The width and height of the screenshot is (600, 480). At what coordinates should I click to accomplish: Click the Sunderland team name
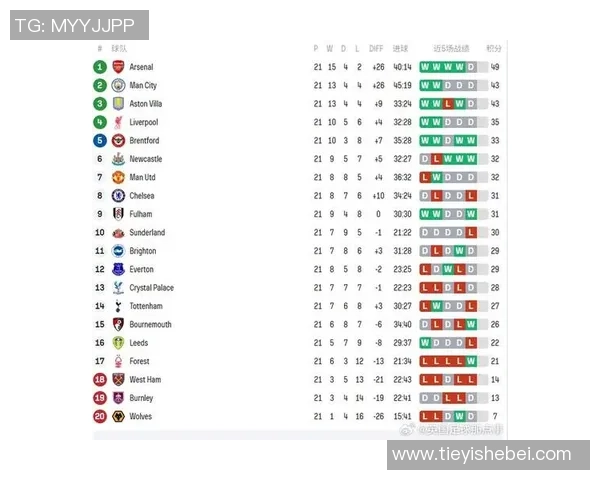[147, 233]
